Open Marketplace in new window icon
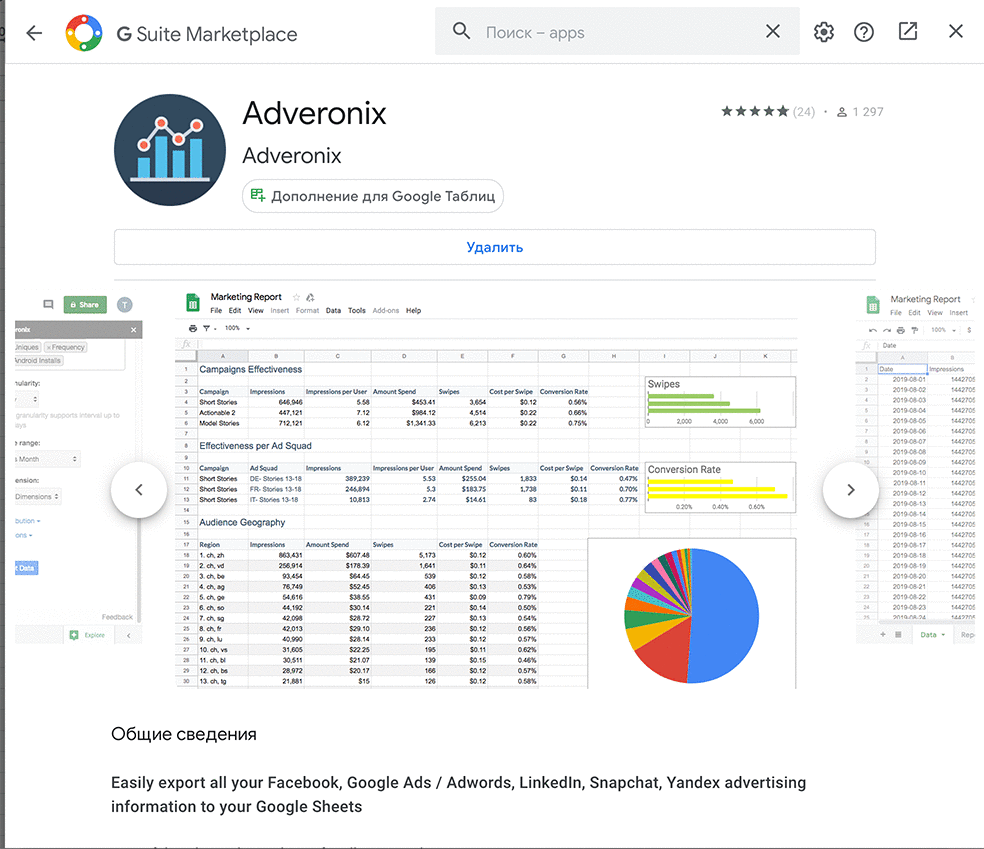The height and width of the screenshot is (849, 984). tap(908, 32)
